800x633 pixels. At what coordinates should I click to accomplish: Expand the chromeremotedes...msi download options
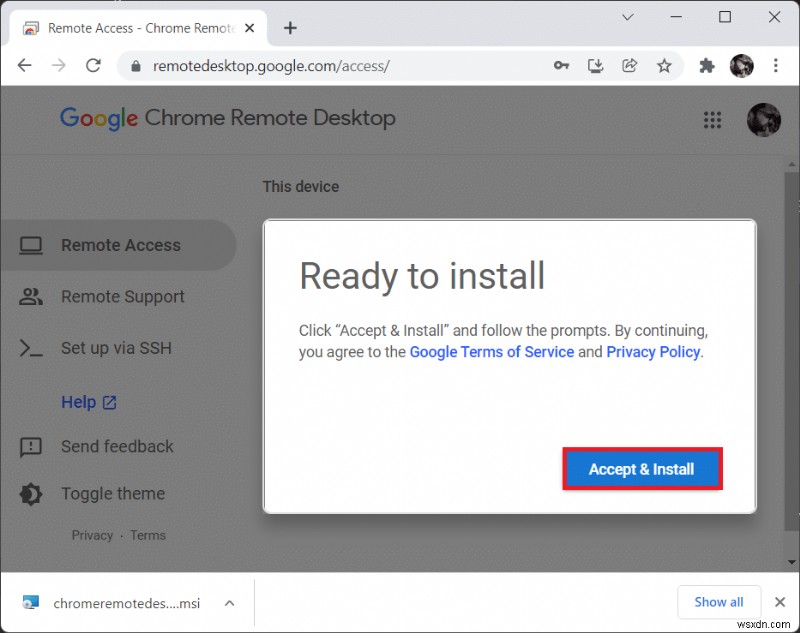(230, 603)
